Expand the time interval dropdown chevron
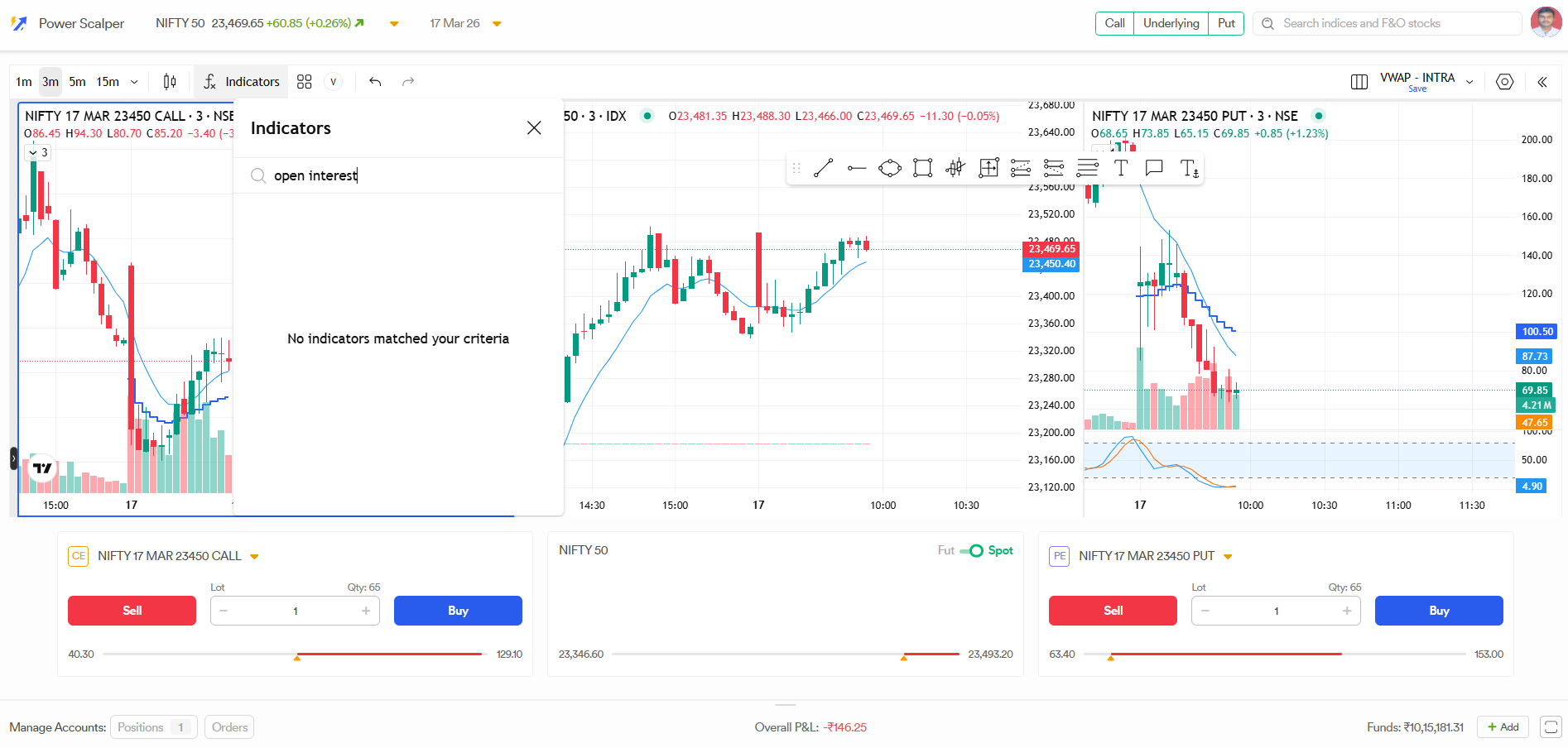This screenshot has width=1568, height=748. pyautogui.click(x=134, y=82)
